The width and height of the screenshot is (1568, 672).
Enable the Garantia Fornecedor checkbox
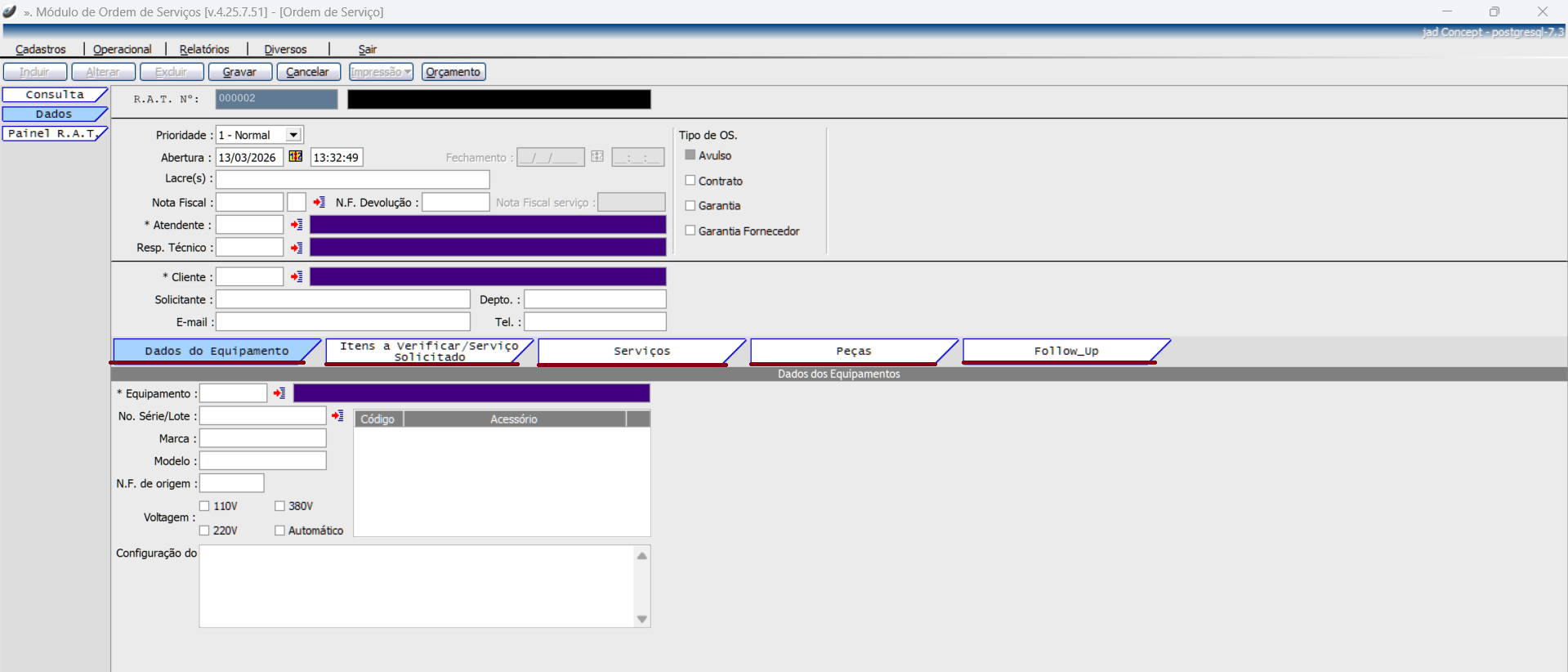coord(690,231)
